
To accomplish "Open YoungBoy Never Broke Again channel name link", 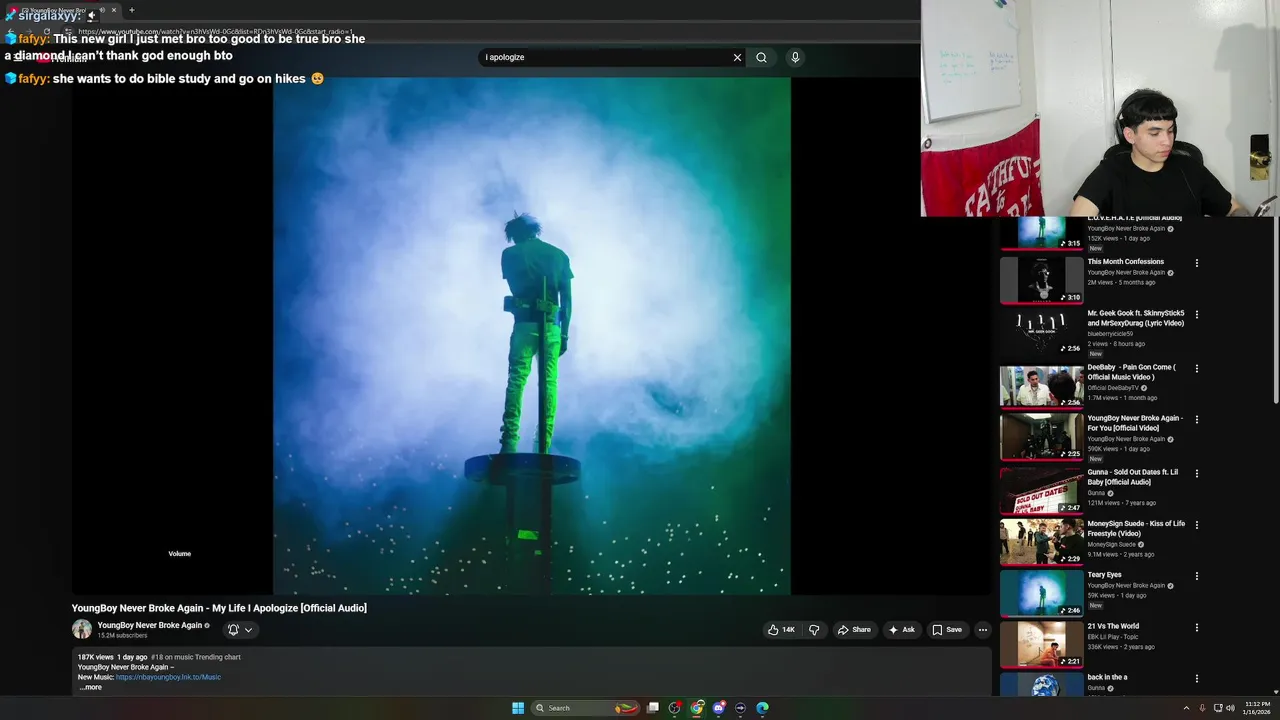I will (150, 625).
